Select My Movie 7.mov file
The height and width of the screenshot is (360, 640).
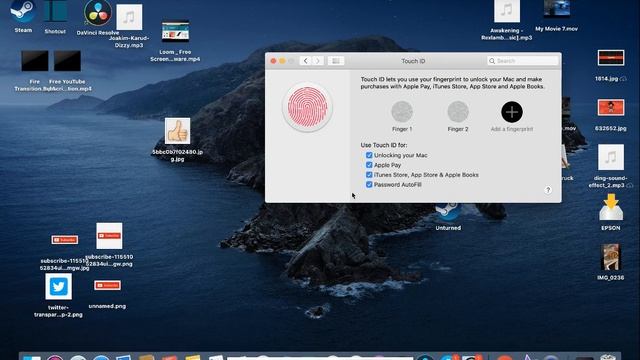[557, 9]
